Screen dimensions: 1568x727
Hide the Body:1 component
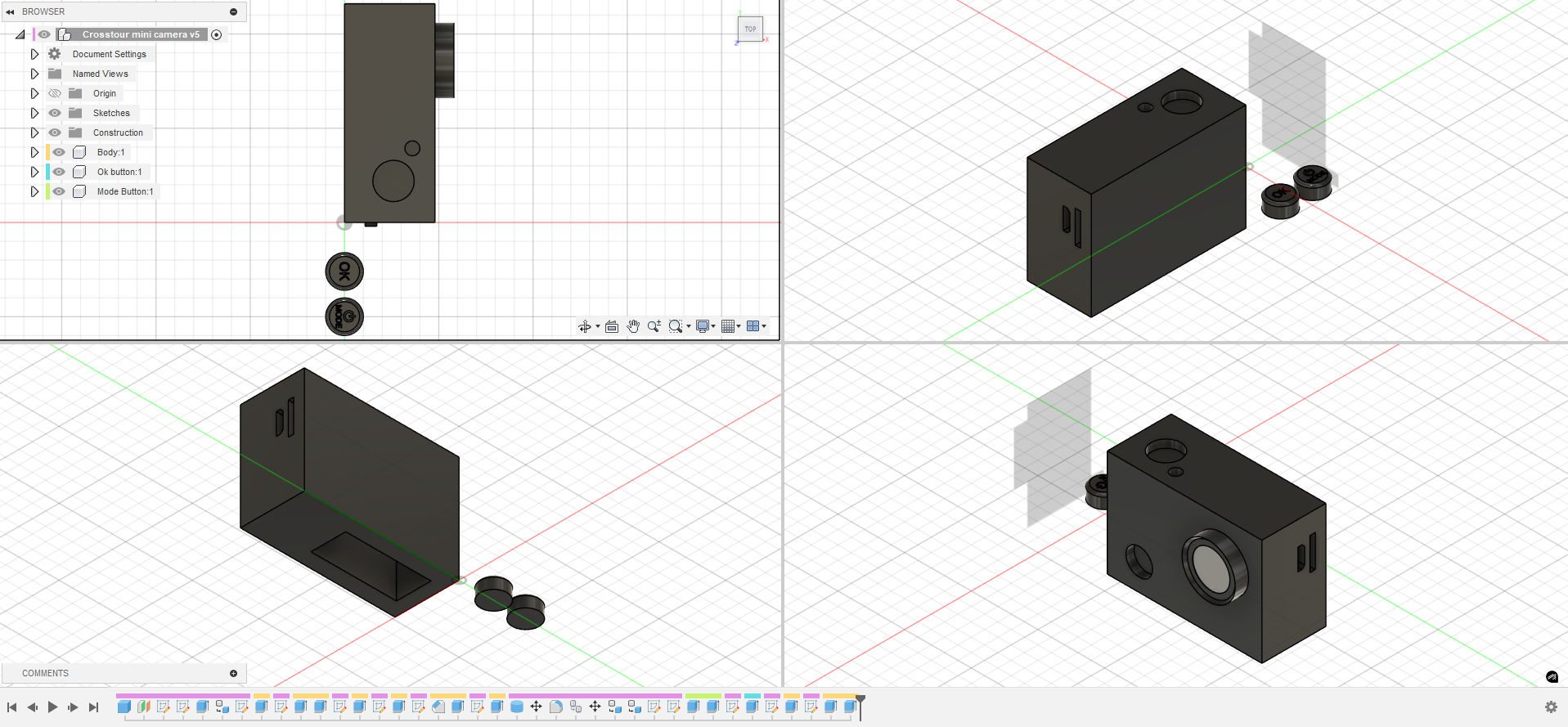59,152
